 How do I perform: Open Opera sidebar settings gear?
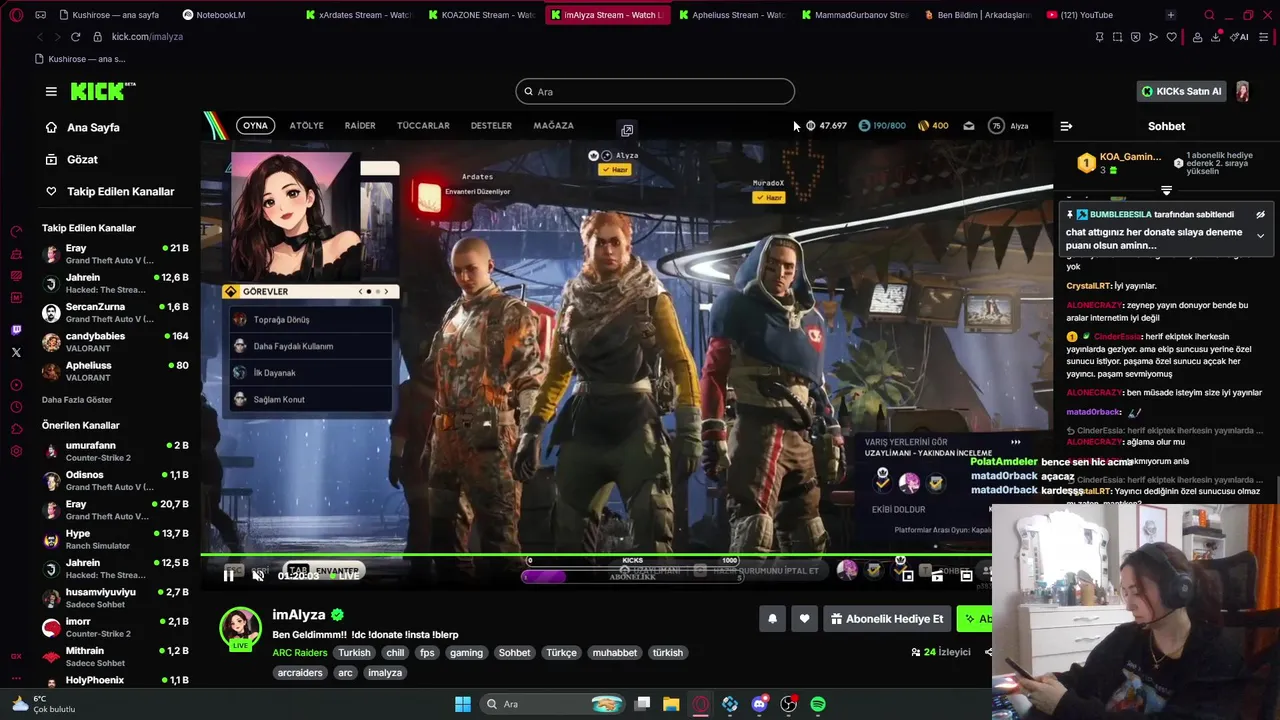coord(16,451)
